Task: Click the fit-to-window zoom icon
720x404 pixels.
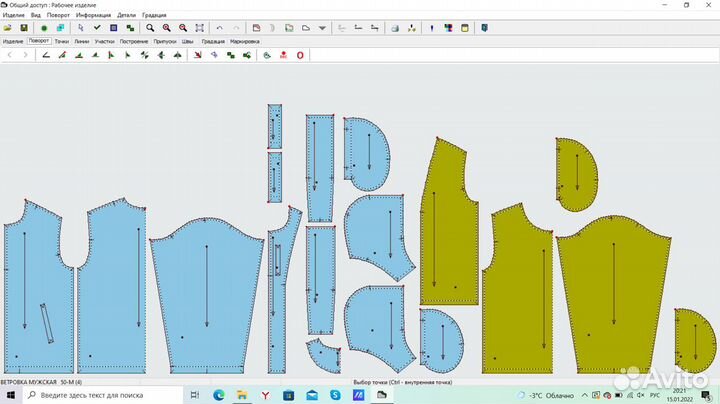Action: click(x=199, y=28)
